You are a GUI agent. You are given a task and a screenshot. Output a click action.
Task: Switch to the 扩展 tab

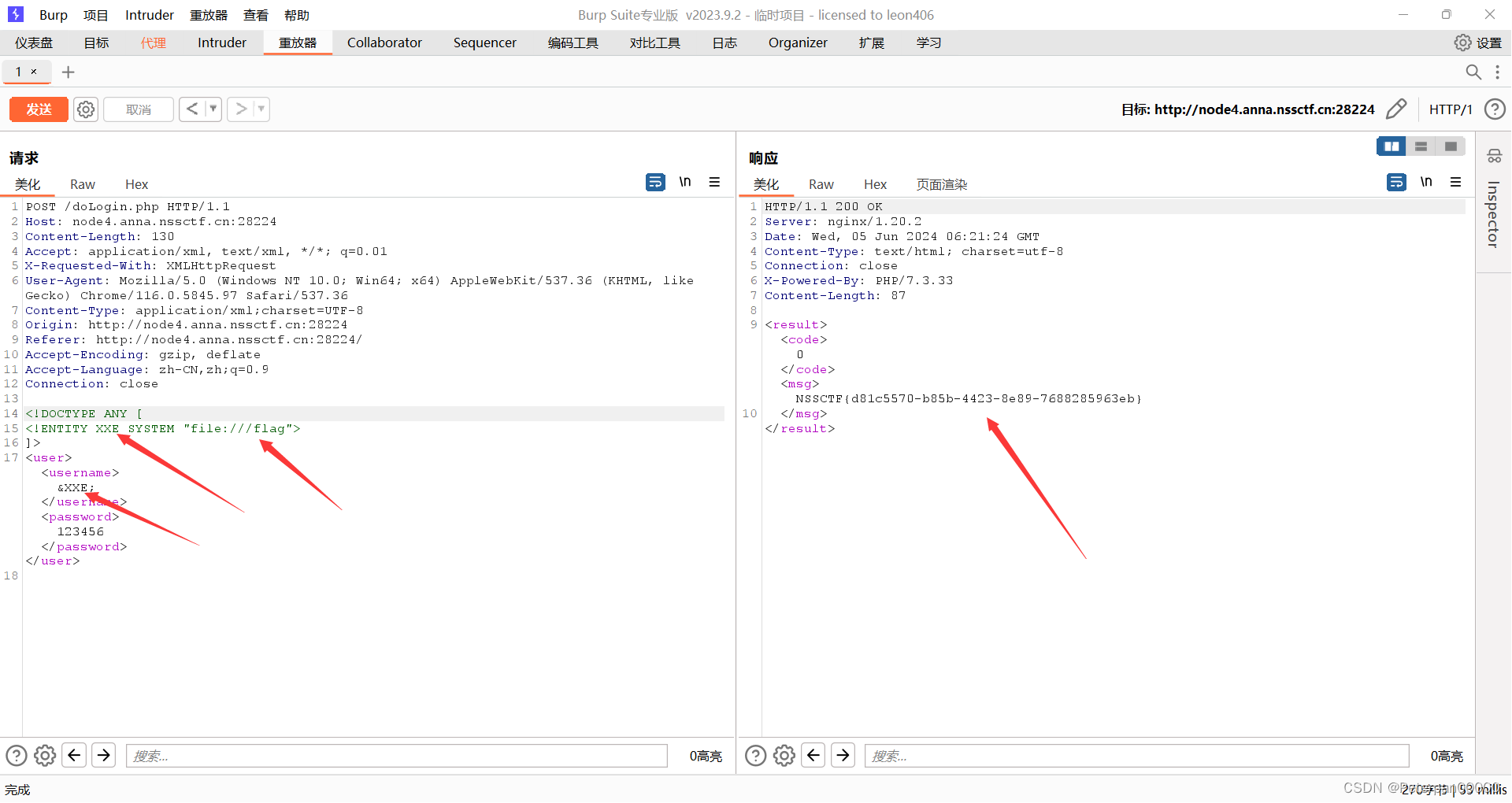click(872, 43)
